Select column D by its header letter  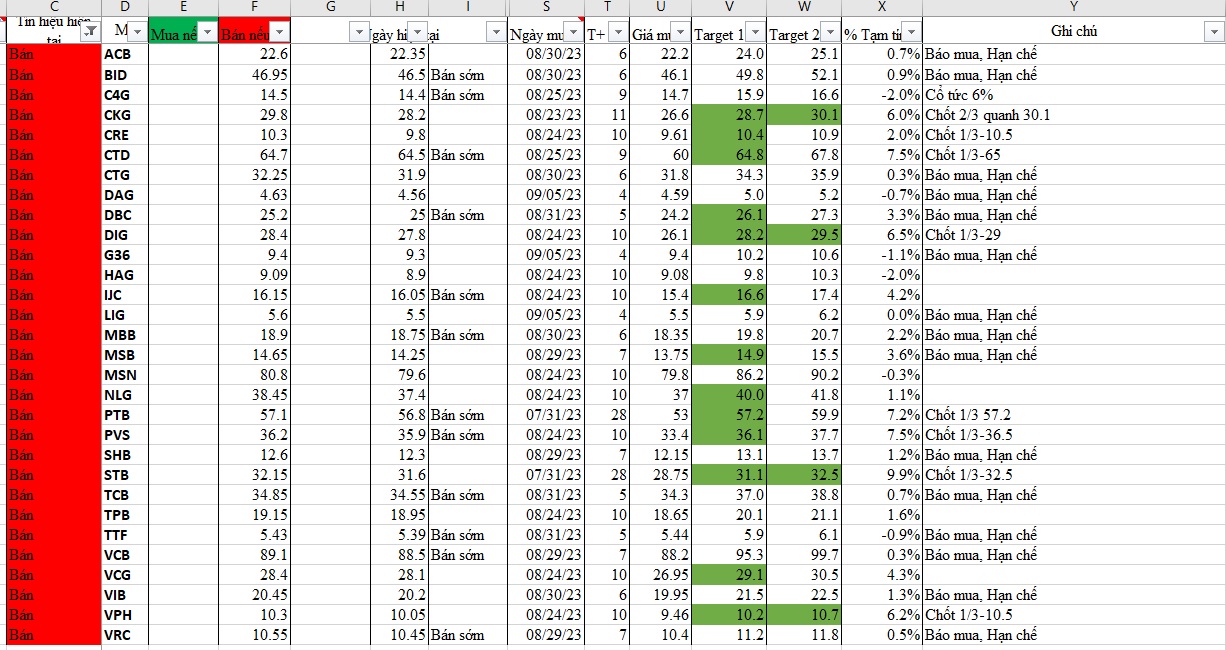(x=125, y=8)
